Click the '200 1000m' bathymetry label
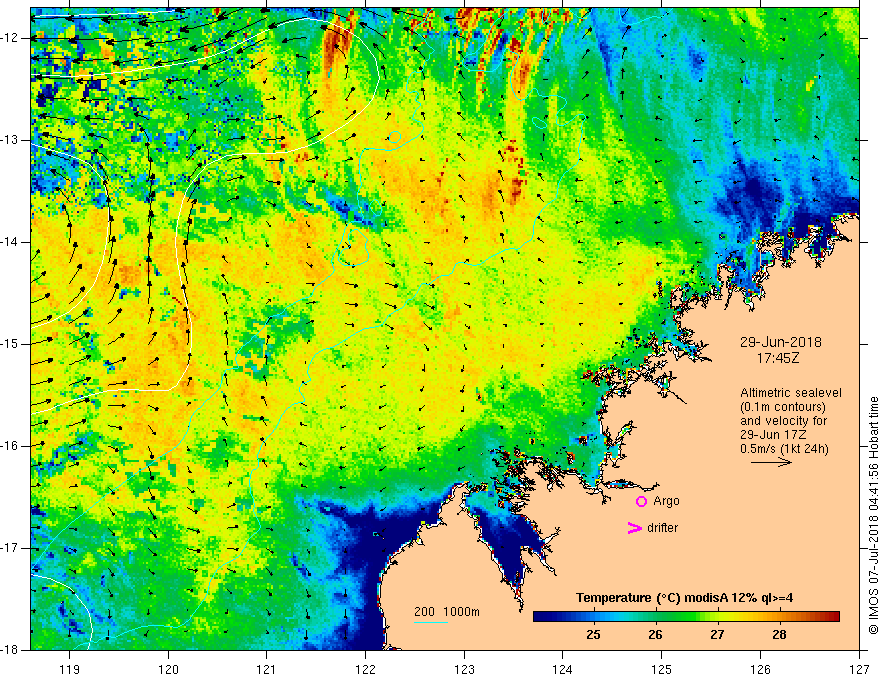This screenshot has width=880, height=680. click(x=447, y=612)
